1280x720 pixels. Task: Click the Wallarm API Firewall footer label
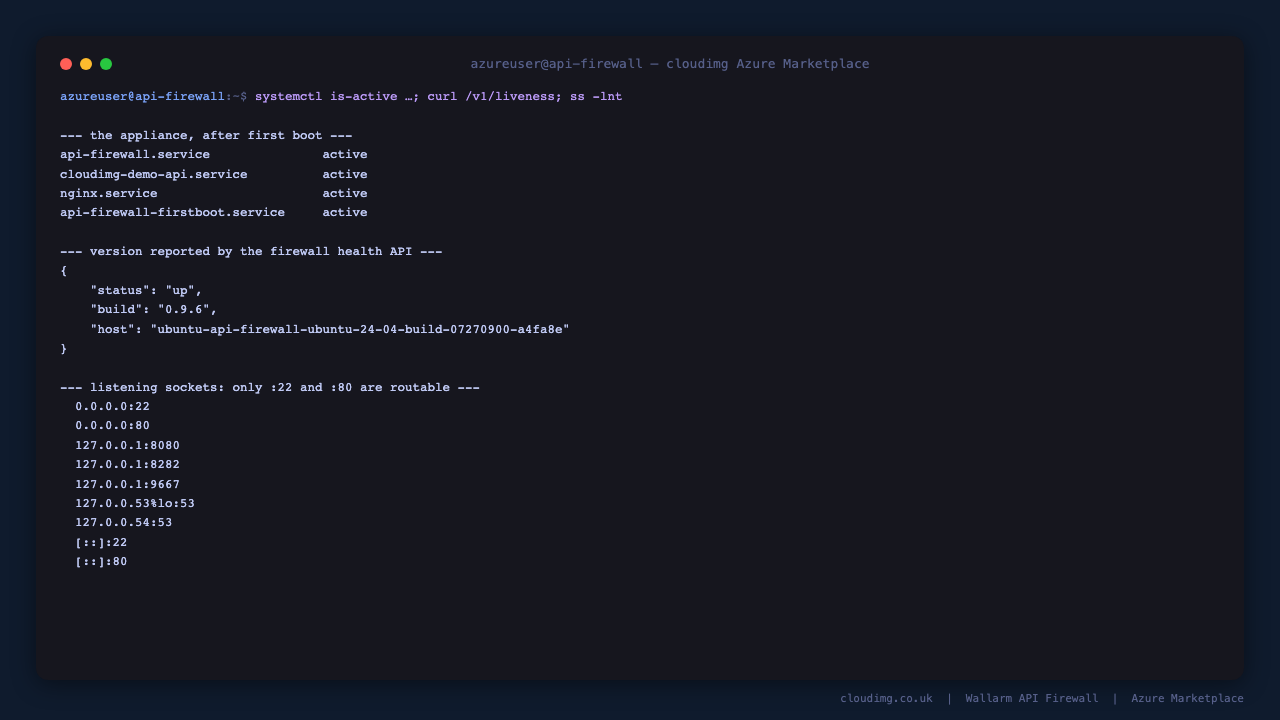tap(1032, 699)
